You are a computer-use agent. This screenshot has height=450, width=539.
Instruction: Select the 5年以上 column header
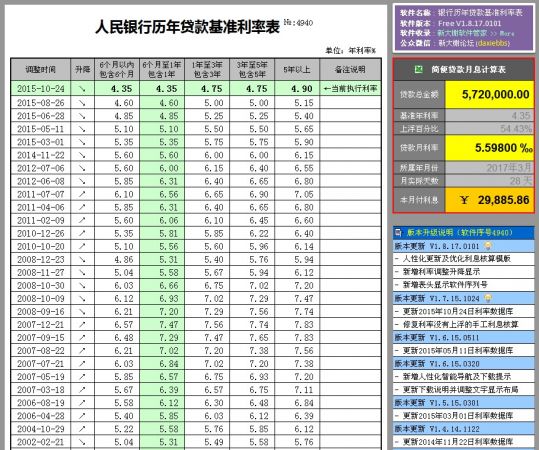click(x=297, y=69)
